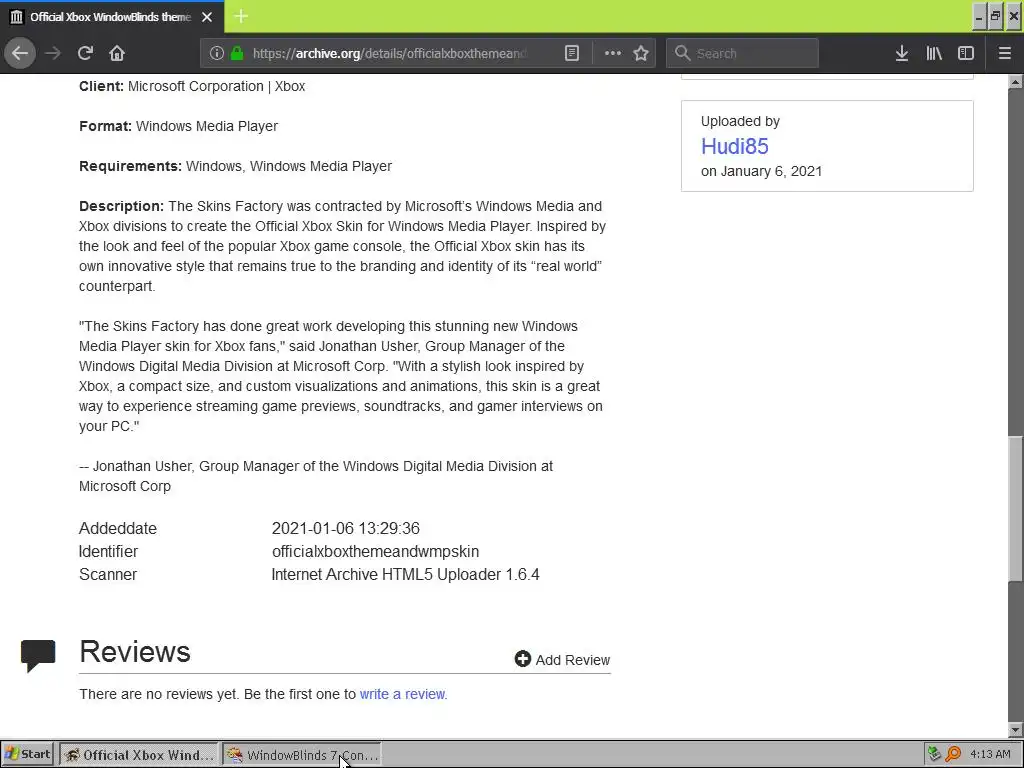This screenshot has width=1024, height=768.
Task: Focus the browser Search box
Action: (x=742, y=53)
